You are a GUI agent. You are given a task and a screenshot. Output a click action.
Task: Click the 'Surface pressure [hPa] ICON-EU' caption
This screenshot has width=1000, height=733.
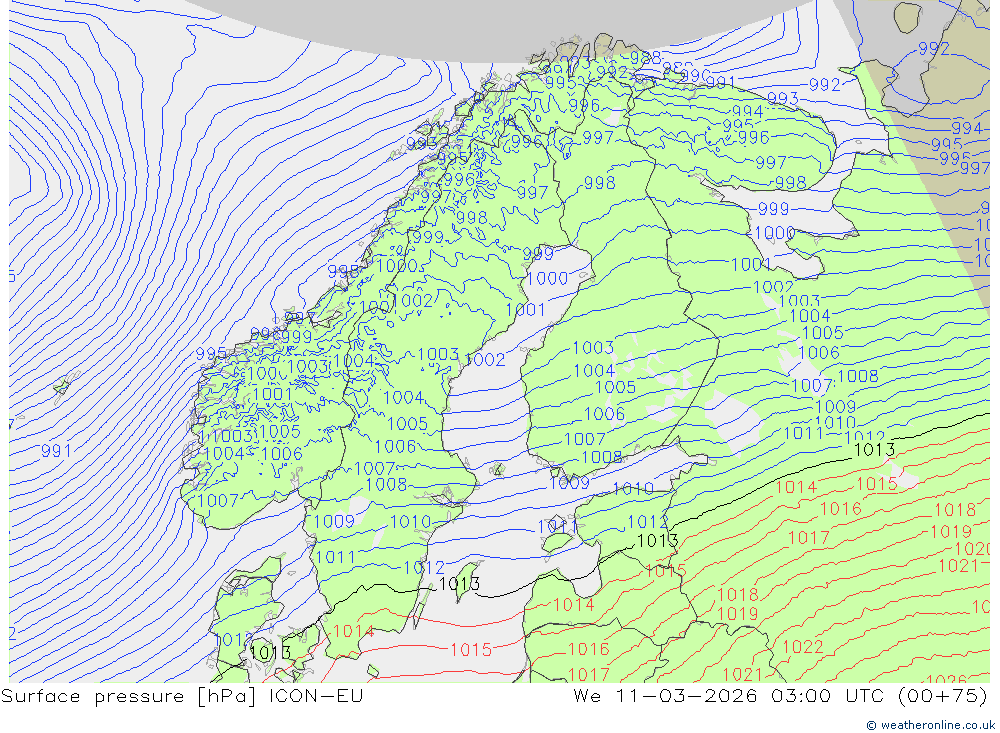182,696
